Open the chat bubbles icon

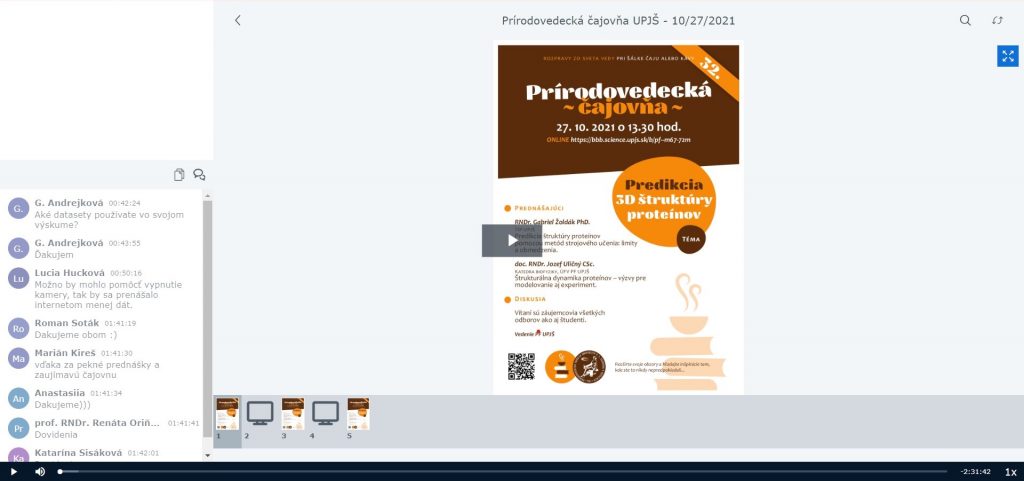click(x=199, y=174)
